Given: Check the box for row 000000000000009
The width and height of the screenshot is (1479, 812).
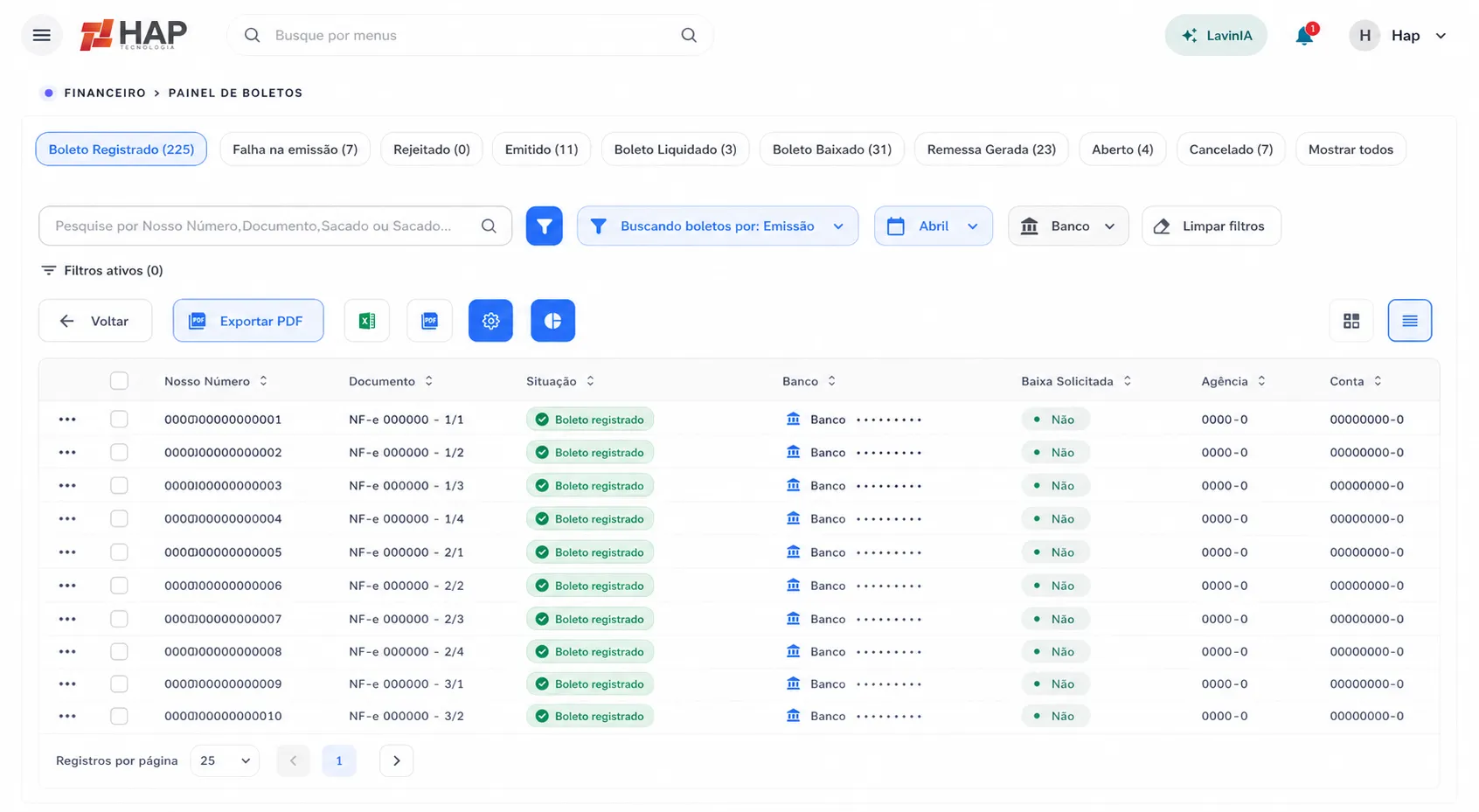Looking at the screenshot, I should [x=119, y=684].
